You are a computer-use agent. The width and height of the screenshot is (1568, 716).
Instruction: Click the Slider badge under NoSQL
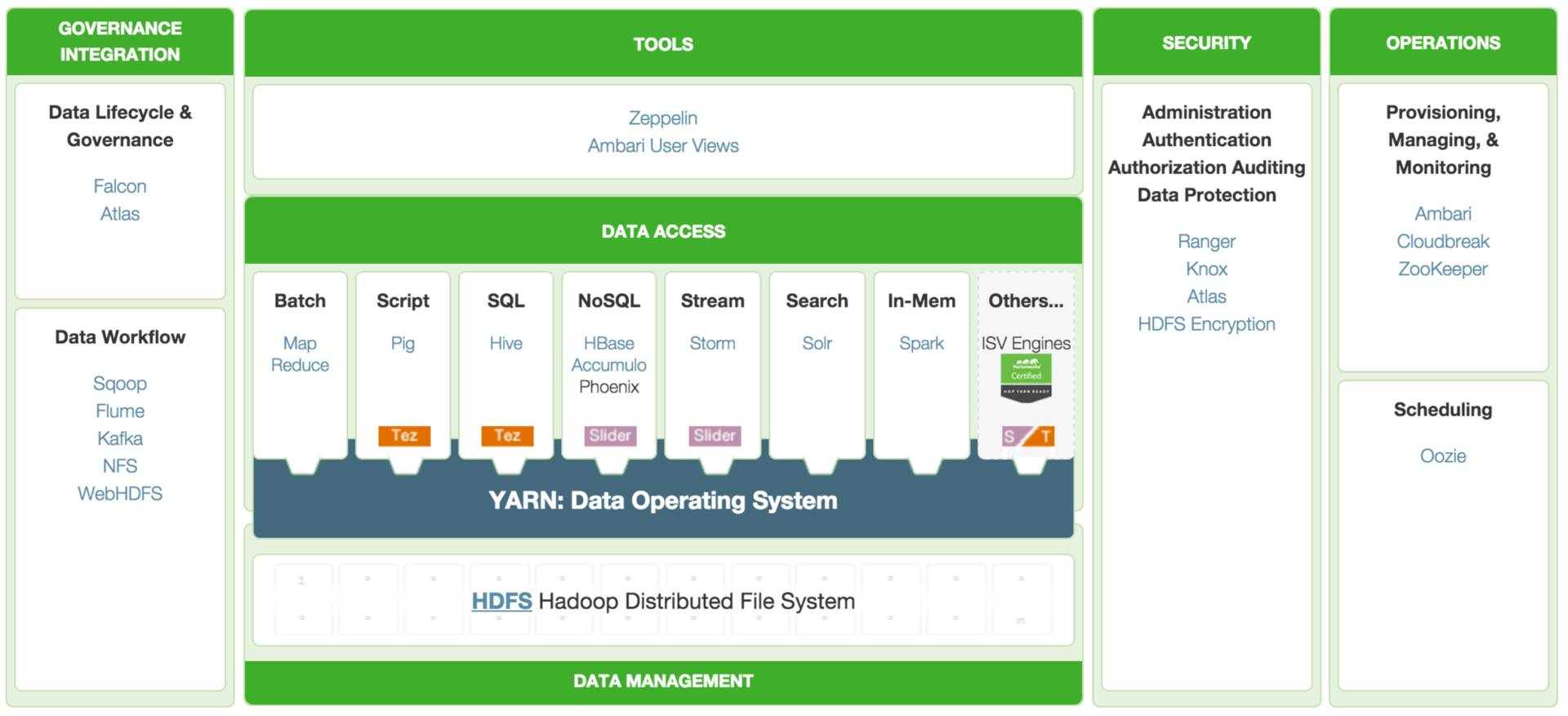(x=610, y=436)
